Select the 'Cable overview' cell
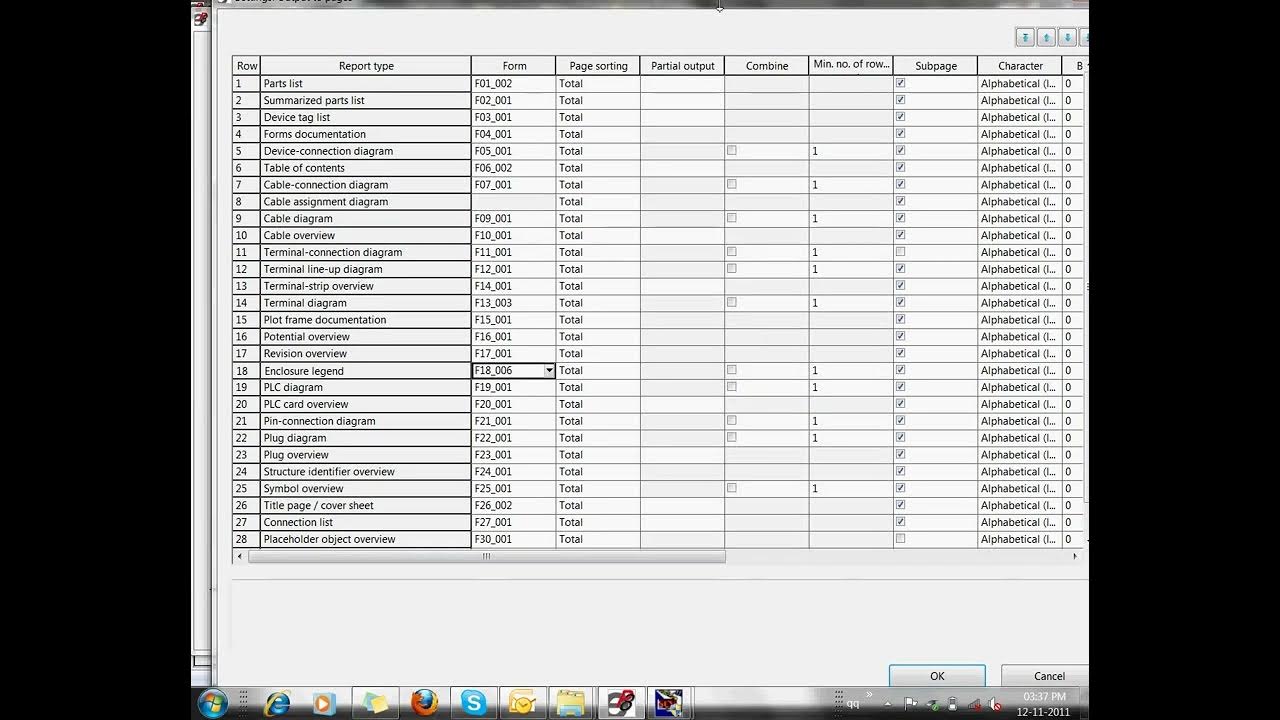This screenshot has width=1280, height=720. point(366,235)
